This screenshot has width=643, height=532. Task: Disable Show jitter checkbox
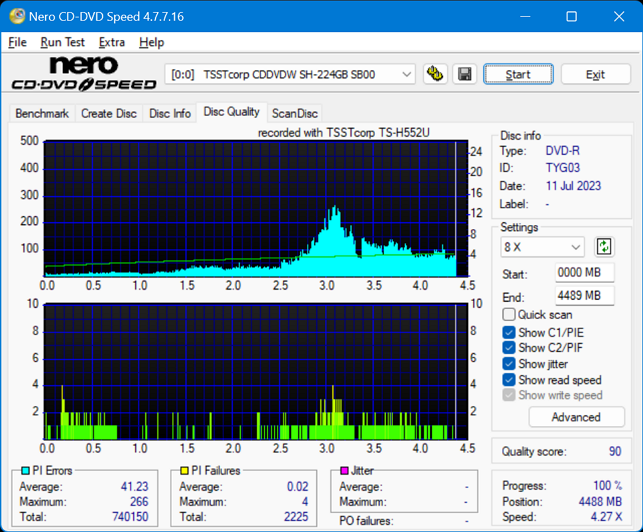tap(508, 364)
